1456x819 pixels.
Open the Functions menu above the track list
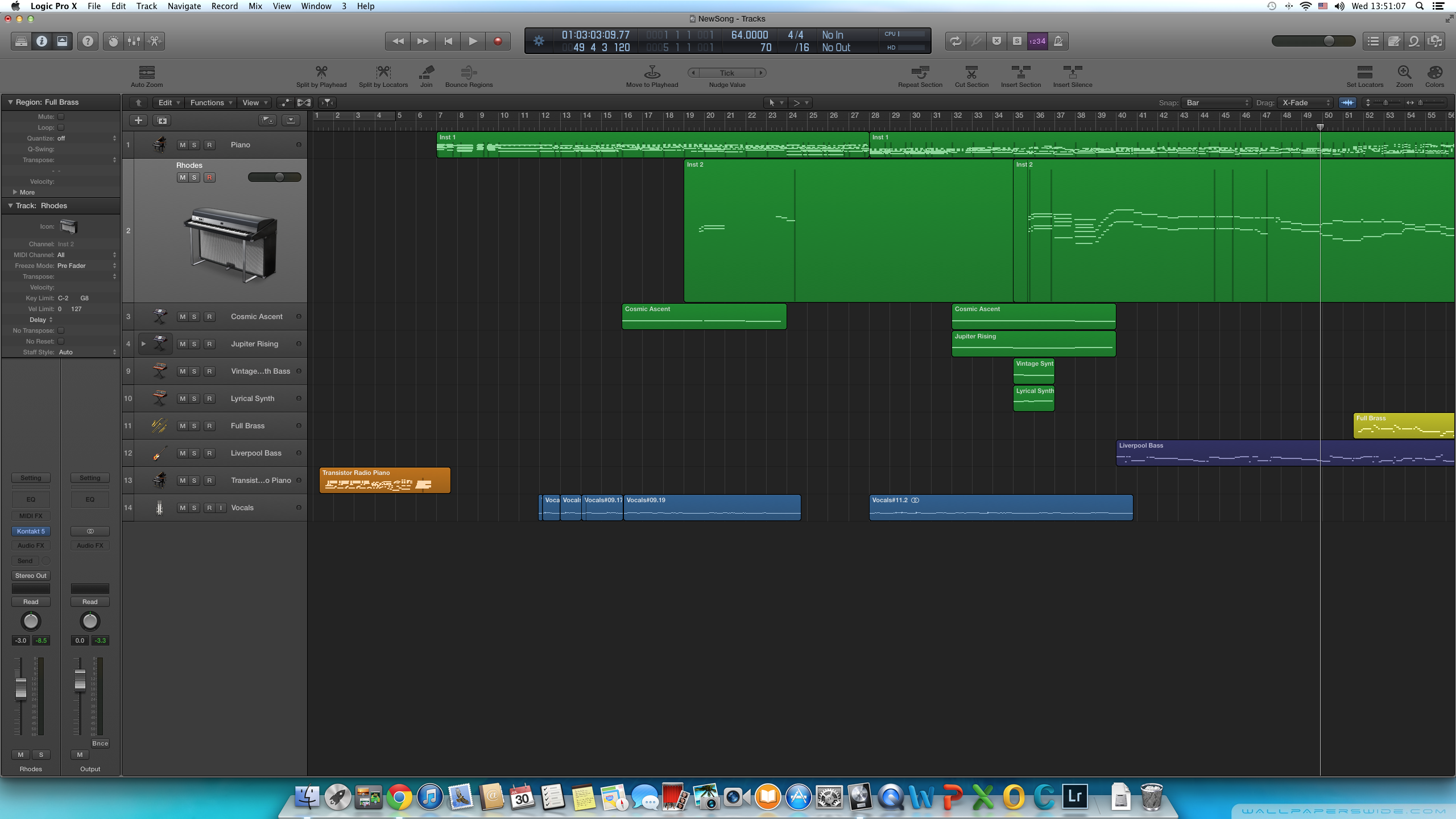coord(210,102)
